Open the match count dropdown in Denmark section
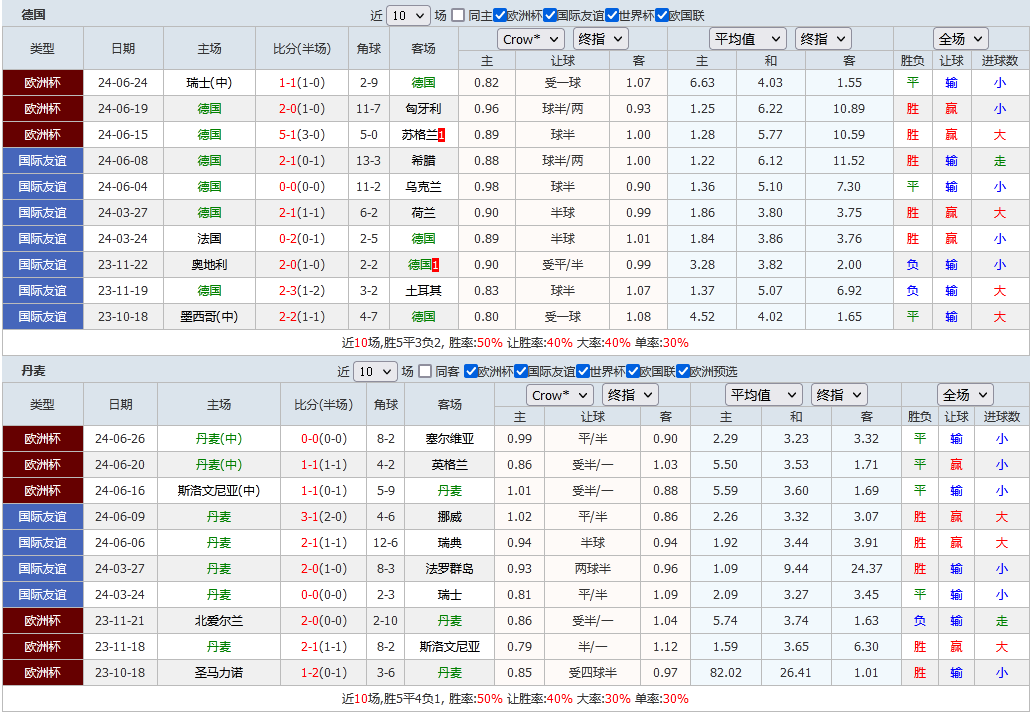 pos(375,370)
